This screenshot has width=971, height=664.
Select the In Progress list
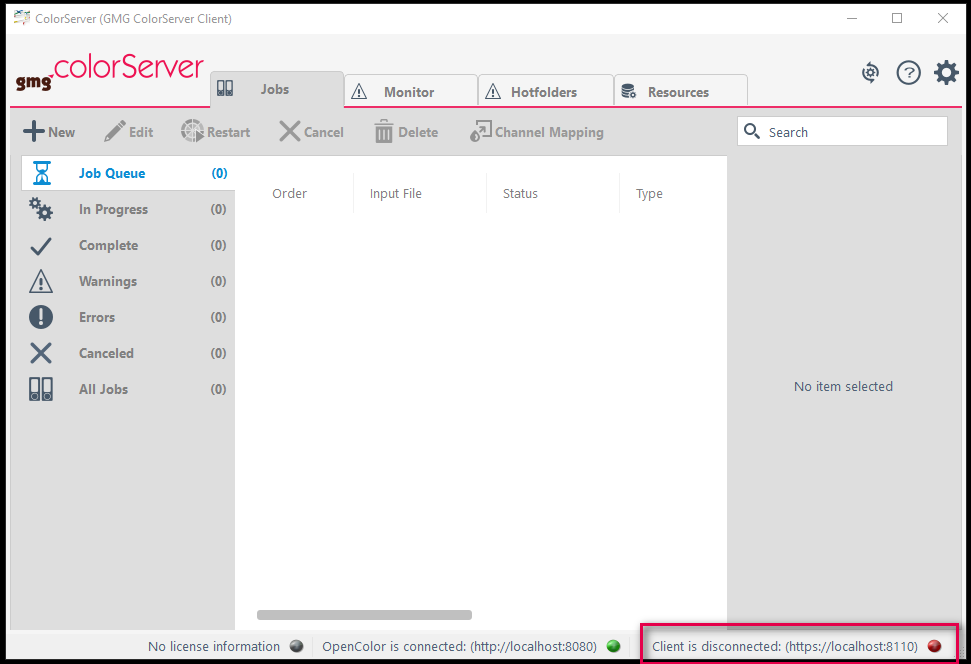(x=128, y=209)
